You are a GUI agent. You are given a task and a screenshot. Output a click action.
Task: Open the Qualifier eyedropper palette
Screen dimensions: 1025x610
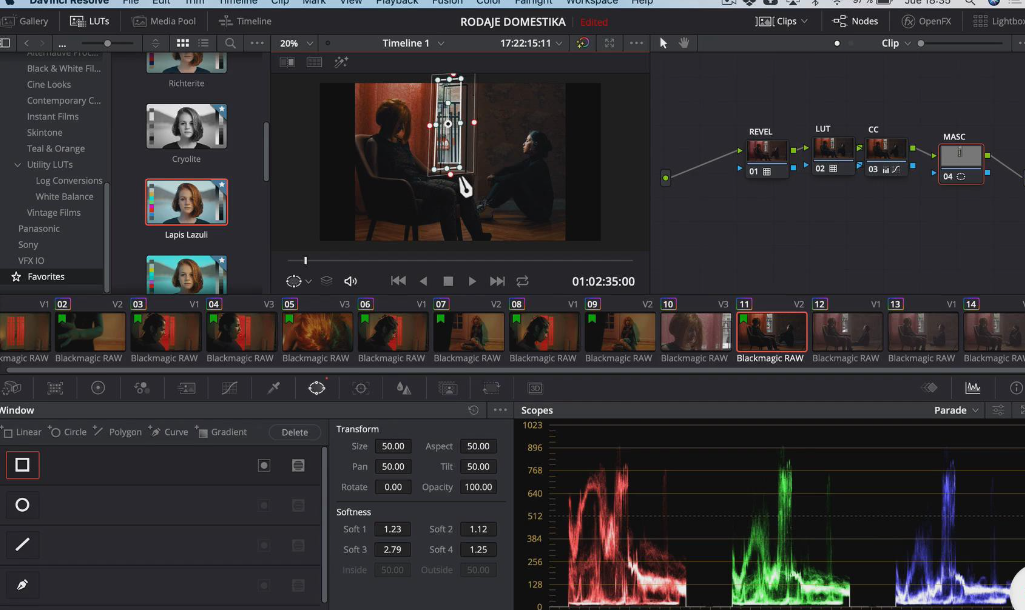coord(273,388)
